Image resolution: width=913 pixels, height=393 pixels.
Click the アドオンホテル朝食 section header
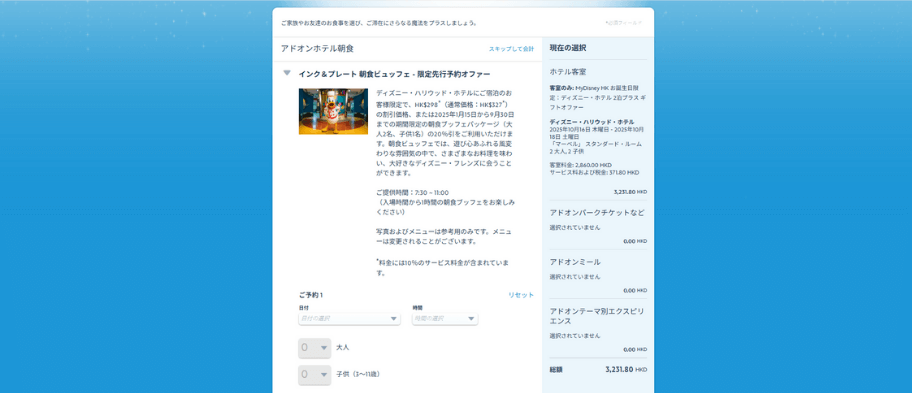pyautogui.click(x=317, y=49)
